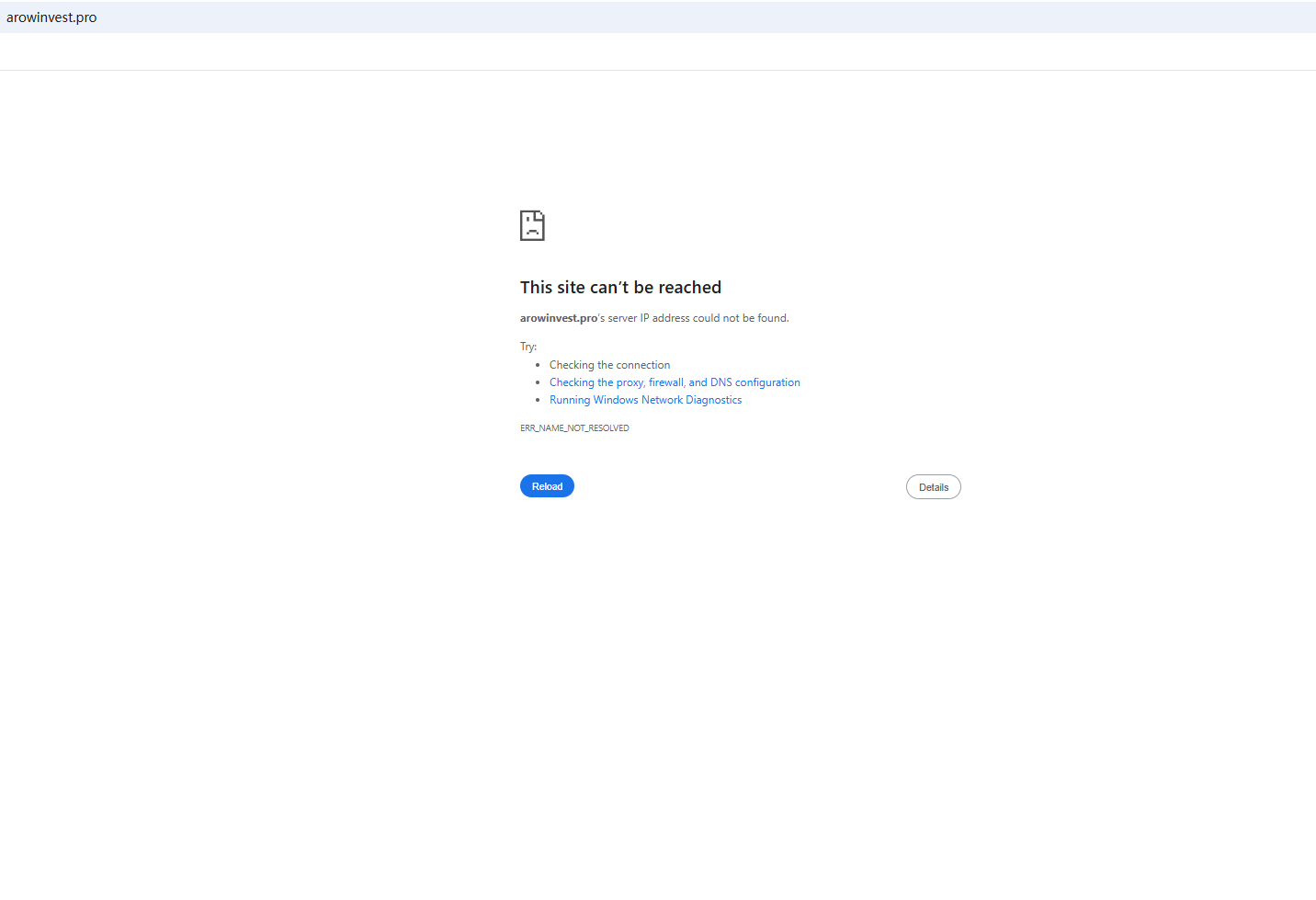
Task: Open the Details button
Action: point(934,487)
